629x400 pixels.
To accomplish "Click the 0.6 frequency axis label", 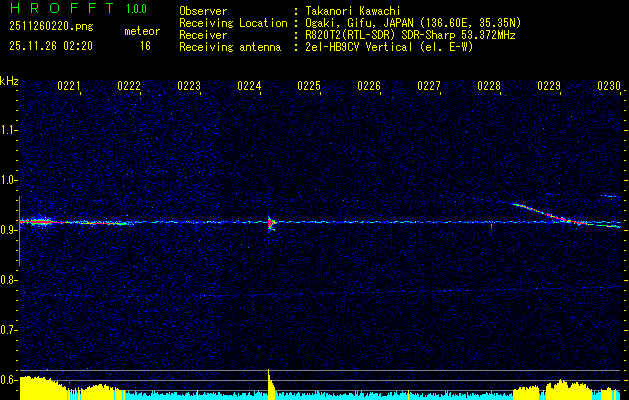I will click(8, 380).
